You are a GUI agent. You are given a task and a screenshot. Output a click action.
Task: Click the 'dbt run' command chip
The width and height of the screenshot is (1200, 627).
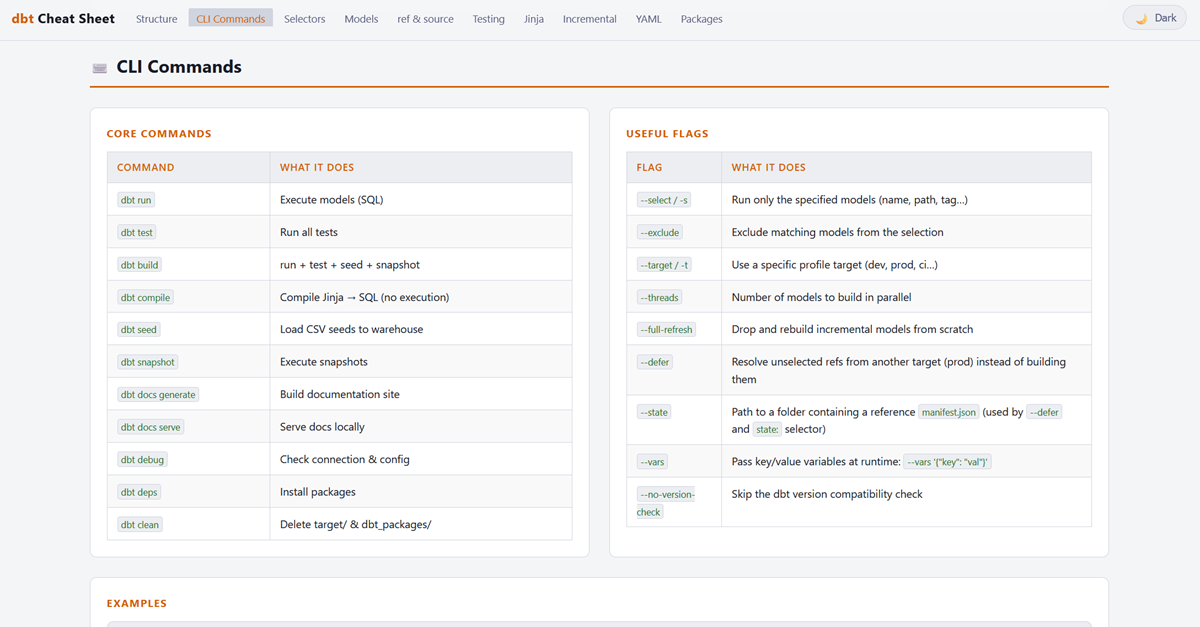(136, 200)
